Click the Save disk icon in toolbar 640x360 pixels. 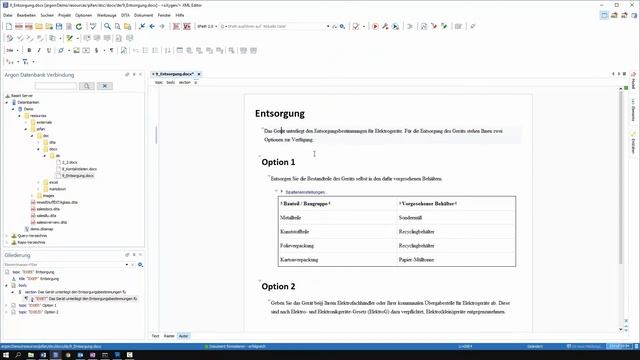(59, 27)
